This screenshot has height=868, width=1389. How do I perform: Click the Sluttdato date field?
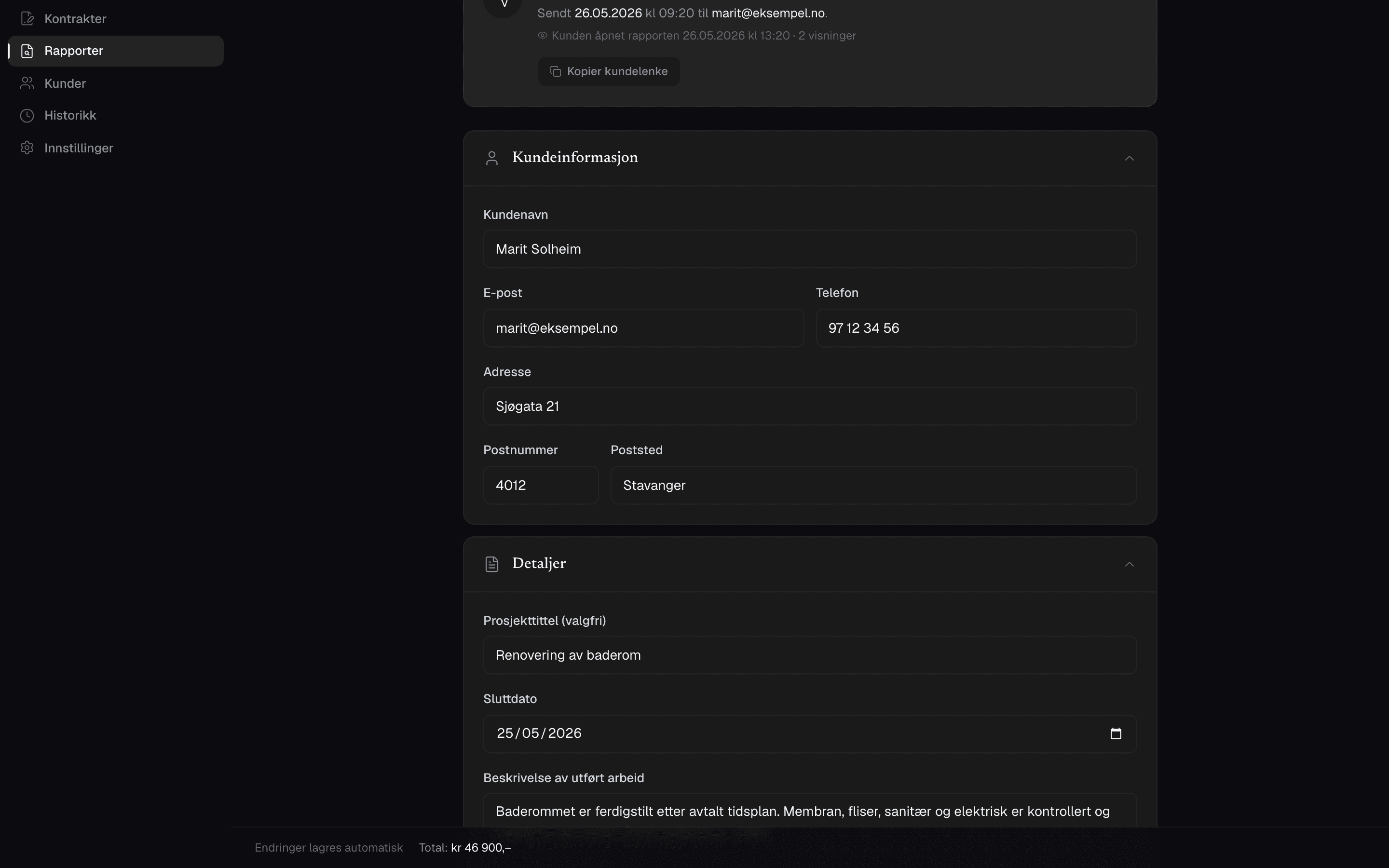click(810, 733)
